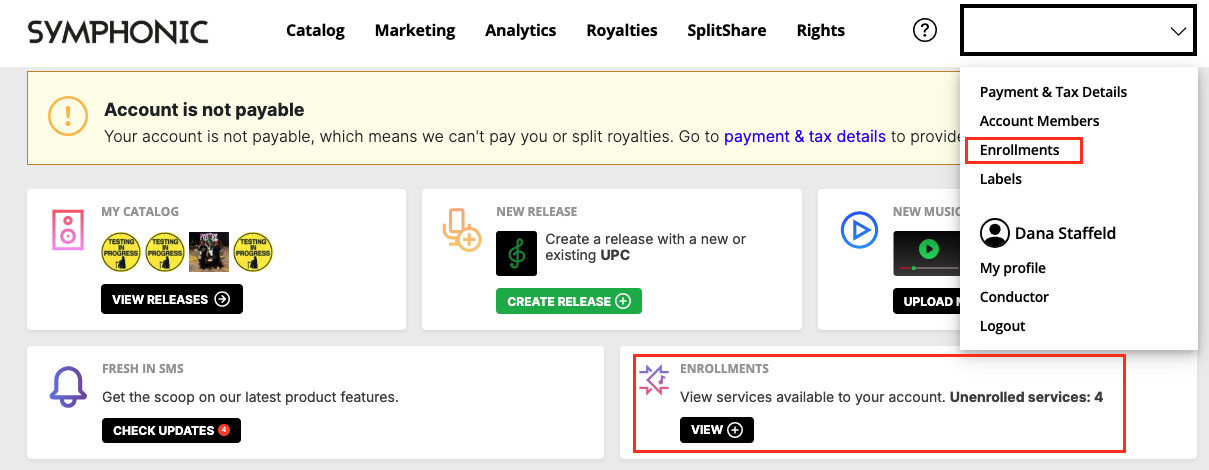1209x470 pixels.
Task: Follow the payment & tax details link
Action: [805, 136]
